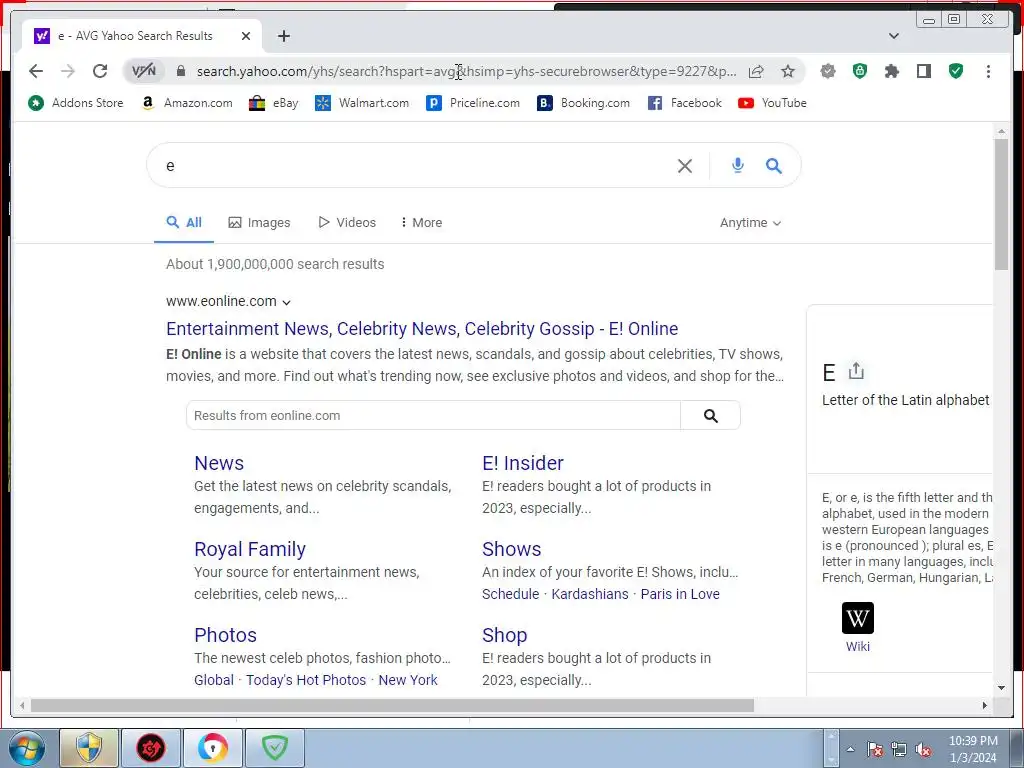Open the More results menu
Image resolution: width=1024 pixels, height=768 pixels.
click(x=422, y=223)
